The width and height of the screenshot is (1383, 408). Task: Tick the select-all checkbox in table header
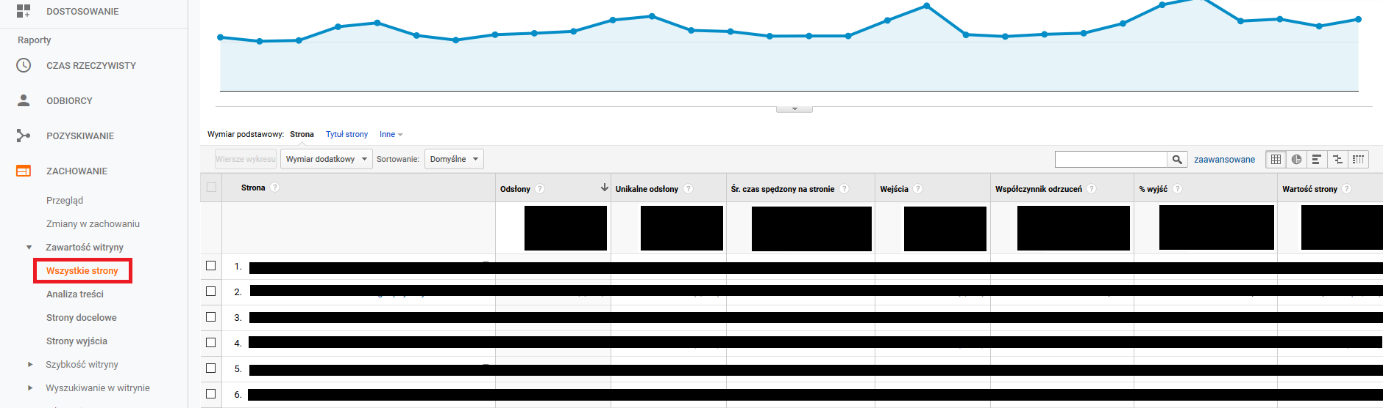tap(211, 187)
